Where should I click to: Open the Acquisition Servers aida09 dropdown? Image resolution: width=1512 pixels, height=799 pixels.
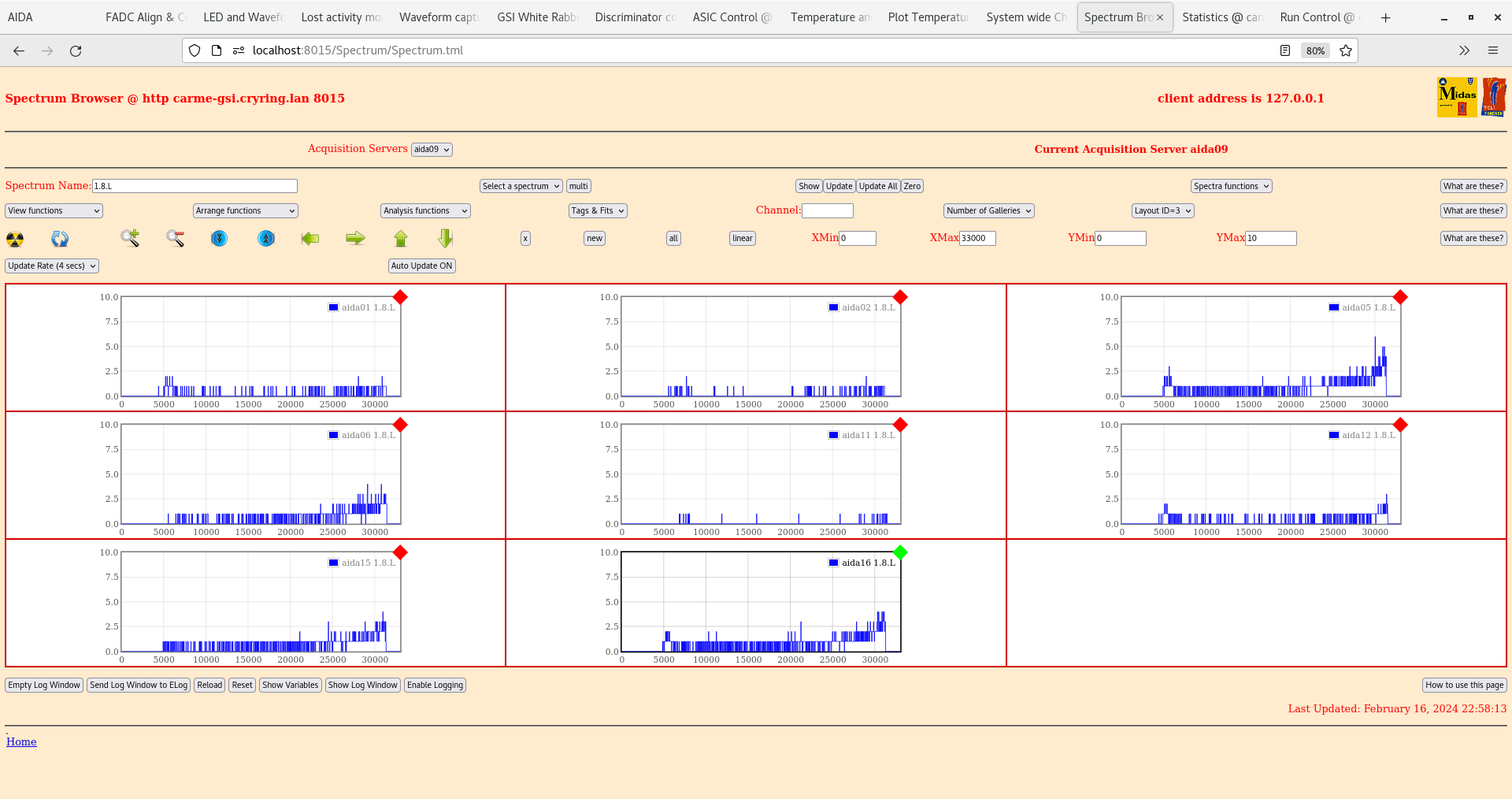click(432, 150)
